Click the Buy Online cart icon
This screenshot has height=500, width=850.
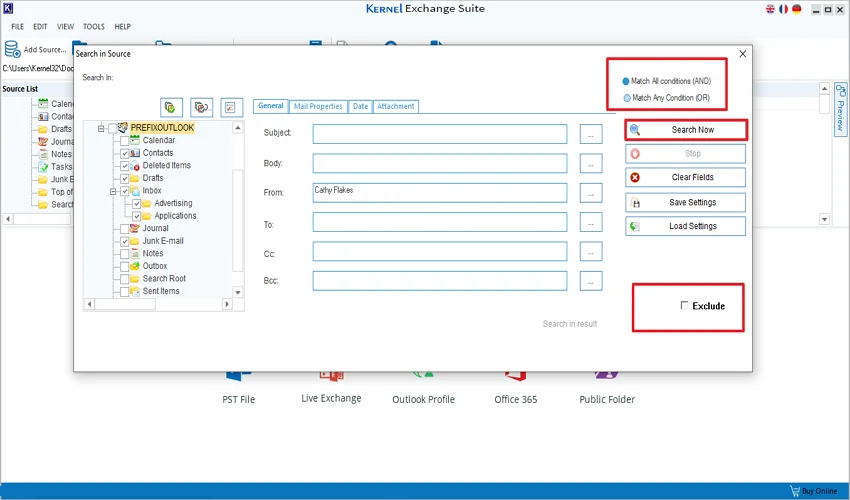795,491
